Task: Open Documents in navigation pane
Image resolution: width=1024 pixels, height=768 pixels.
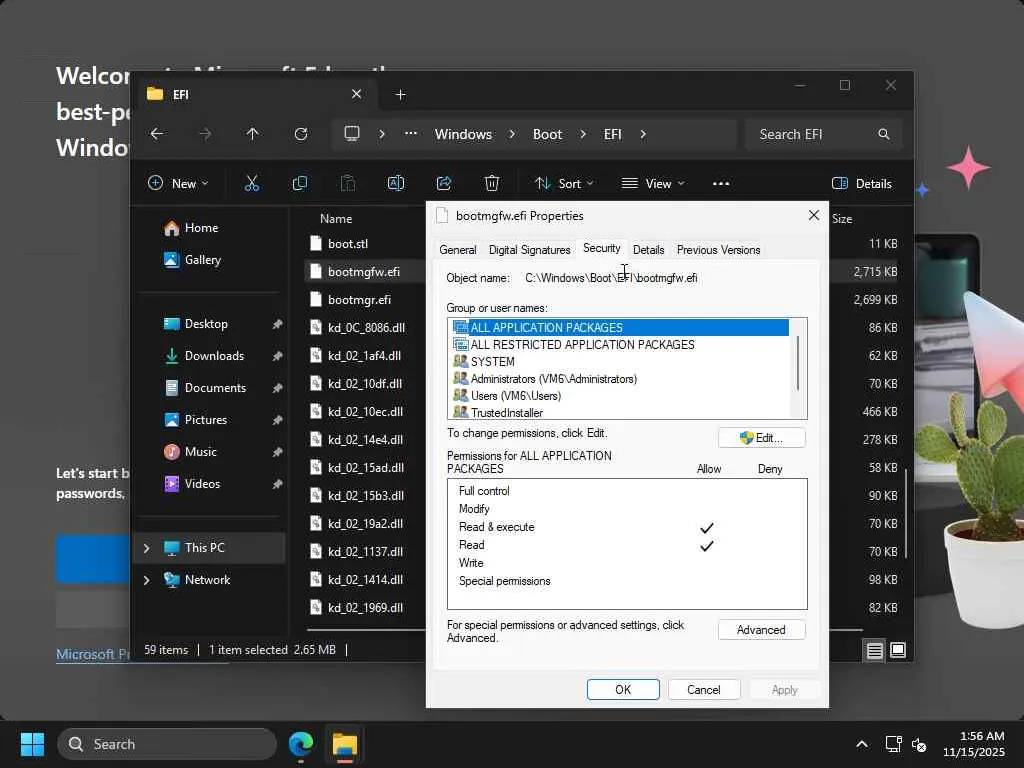Action: click(x=215, y=388)
